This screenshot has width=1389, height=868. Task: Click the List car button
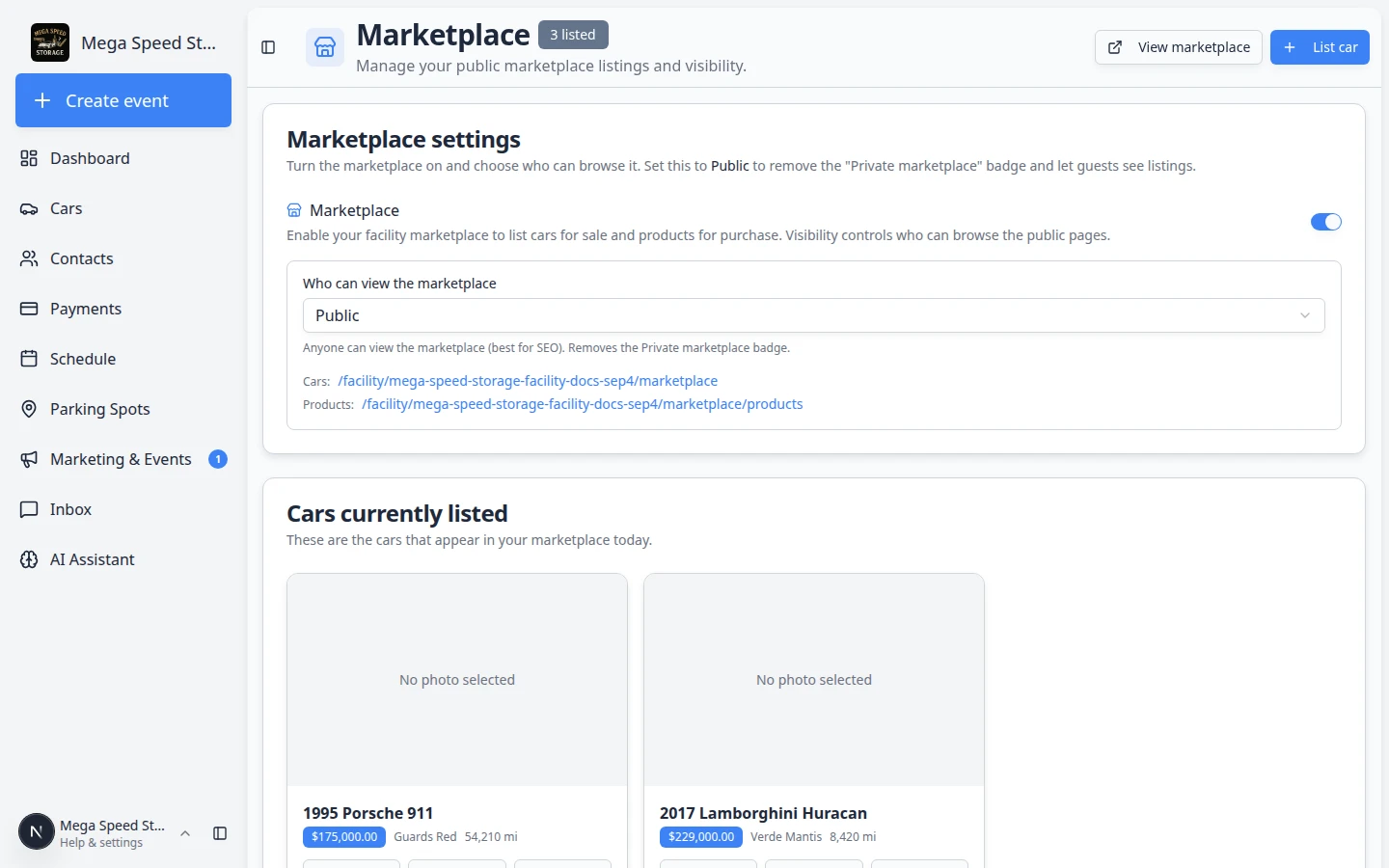[x=1320, y=47]
